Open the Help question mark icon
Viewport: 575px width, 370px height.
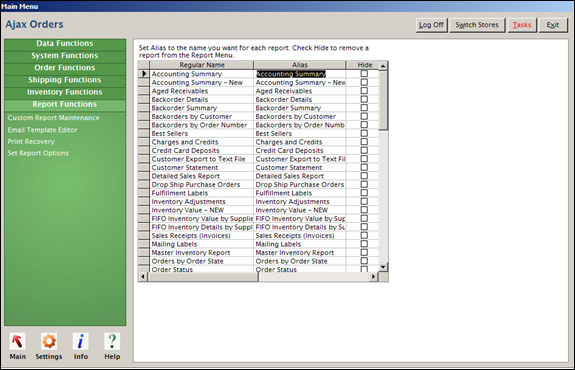click(x=112, y=341)
